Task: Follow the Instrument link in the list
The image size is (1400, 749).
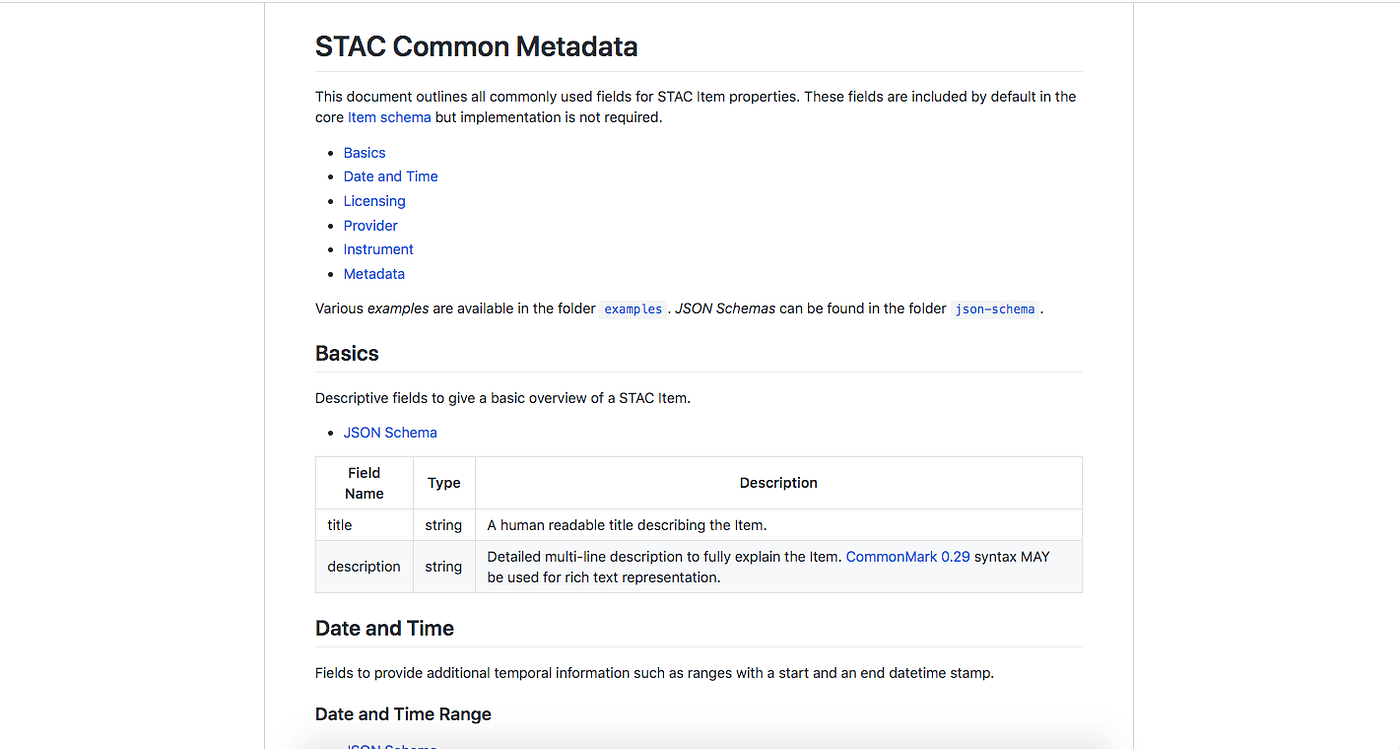Action: pos(378,249)
